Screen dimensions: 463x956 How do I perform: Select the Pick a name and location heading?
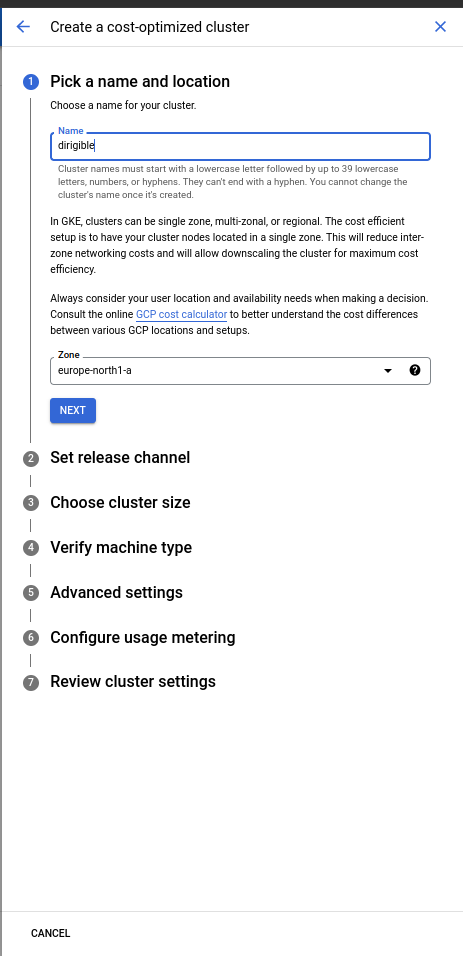click(x=140, y=82)
